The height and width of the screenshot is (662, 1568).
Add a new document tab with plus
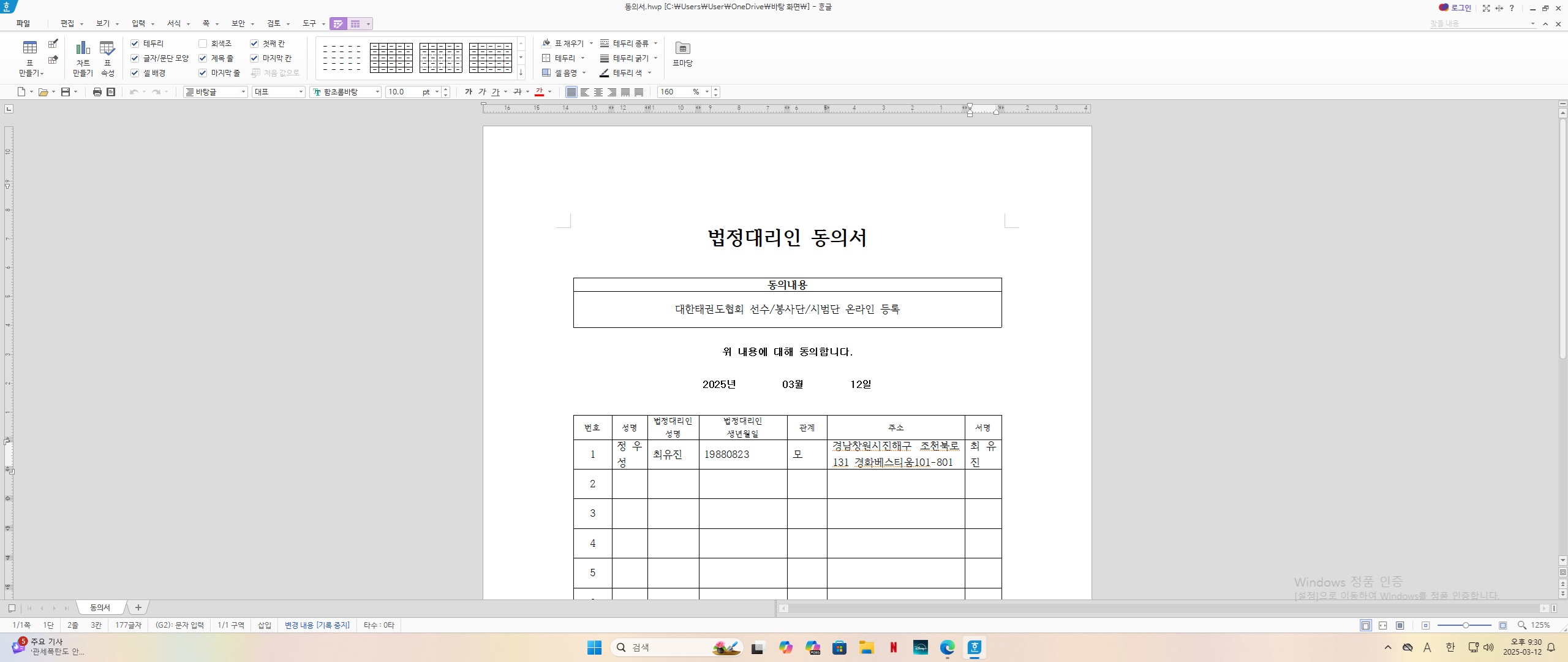(138, 607)
